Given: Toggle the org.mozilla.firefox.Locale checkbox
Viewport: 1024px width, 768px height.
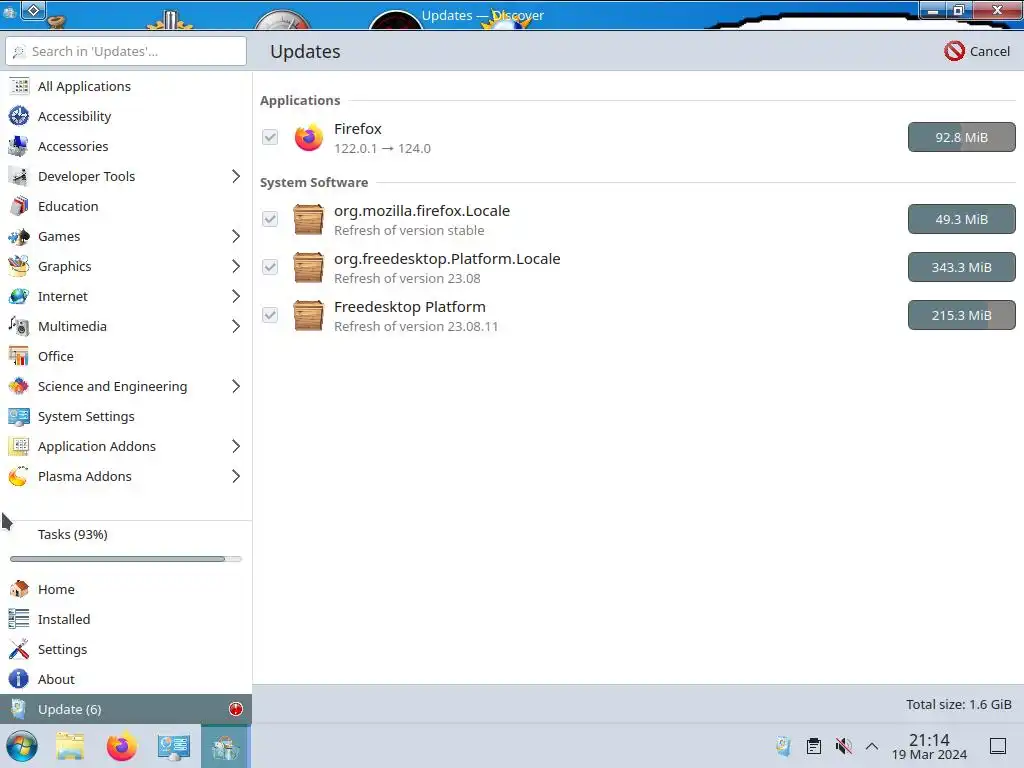Looking at the screenshot, I should click(270, 219).
